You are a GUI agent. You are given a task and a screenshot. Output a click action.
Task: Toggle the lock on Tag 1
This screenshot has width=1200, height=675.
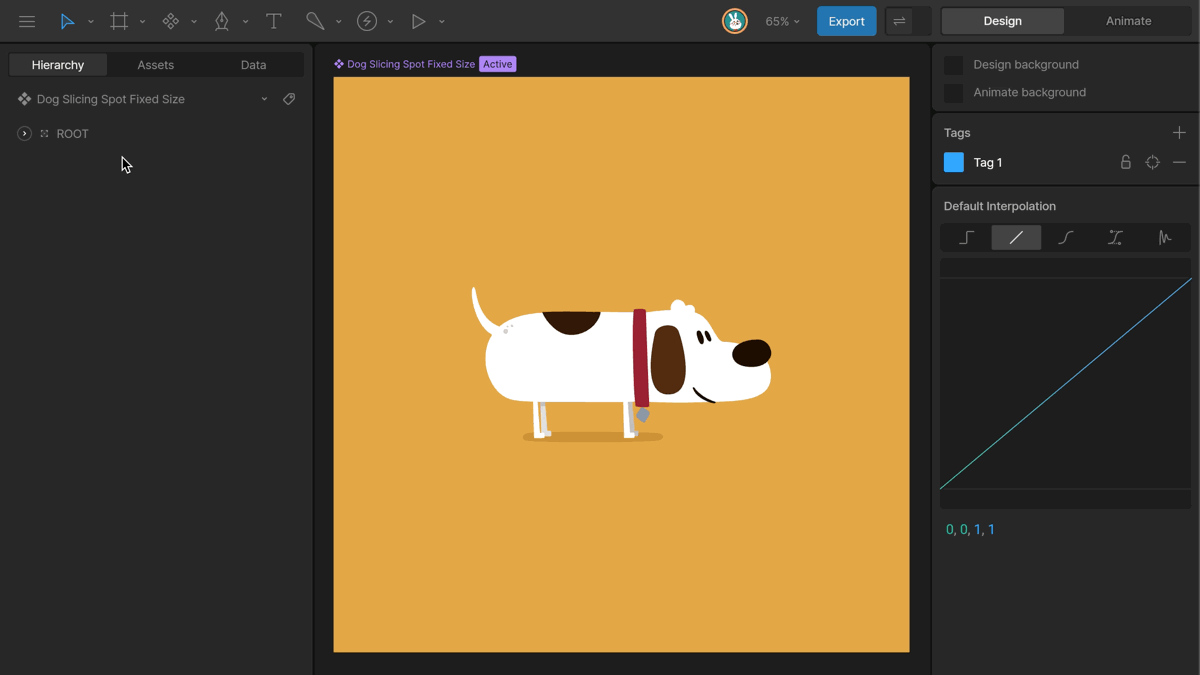pyautogui.click(x=1125, y=162)
